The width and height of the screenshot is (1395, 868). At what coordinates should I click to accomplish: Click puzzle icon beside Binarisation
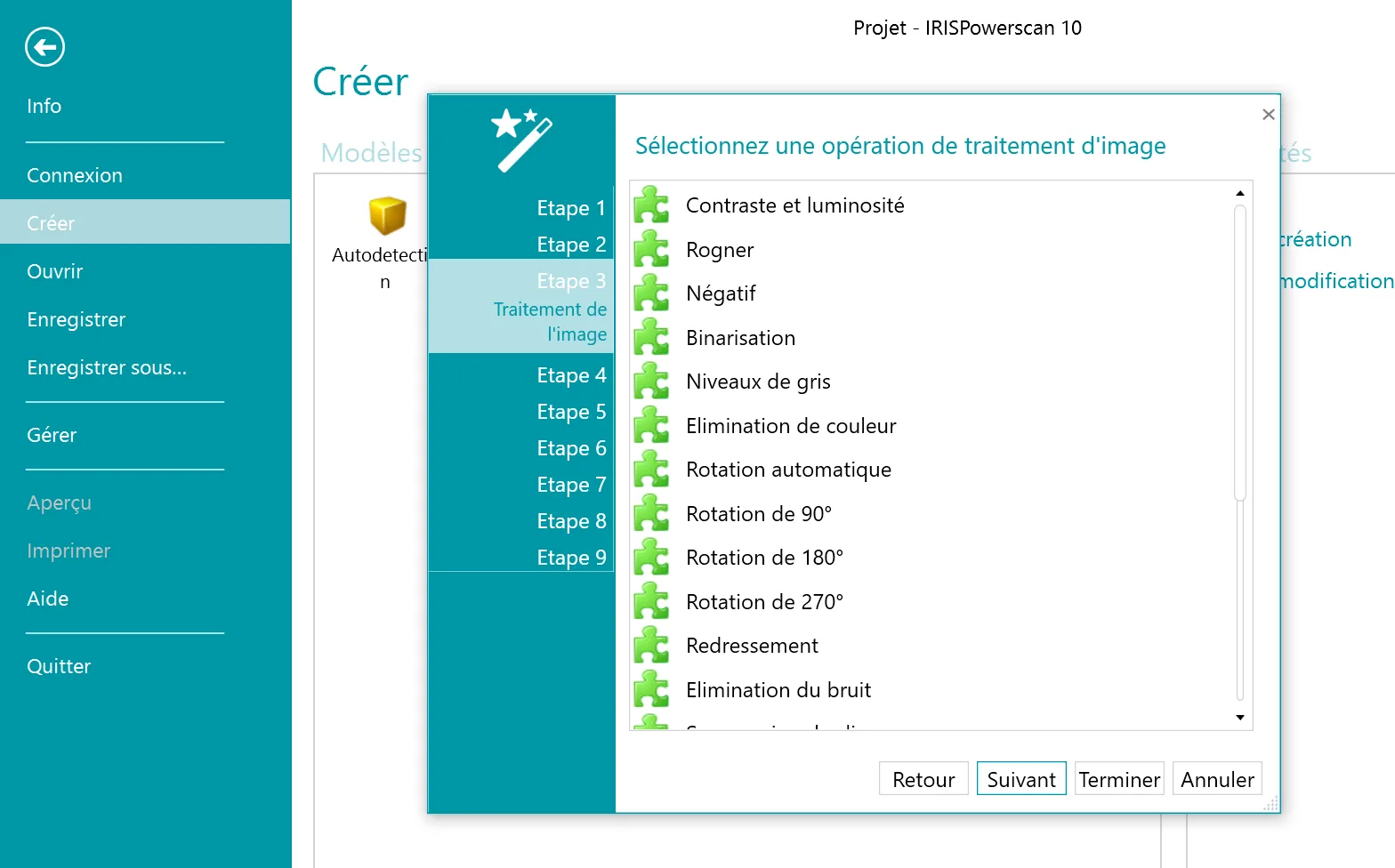pyautogui.click(x=651, y=338)
